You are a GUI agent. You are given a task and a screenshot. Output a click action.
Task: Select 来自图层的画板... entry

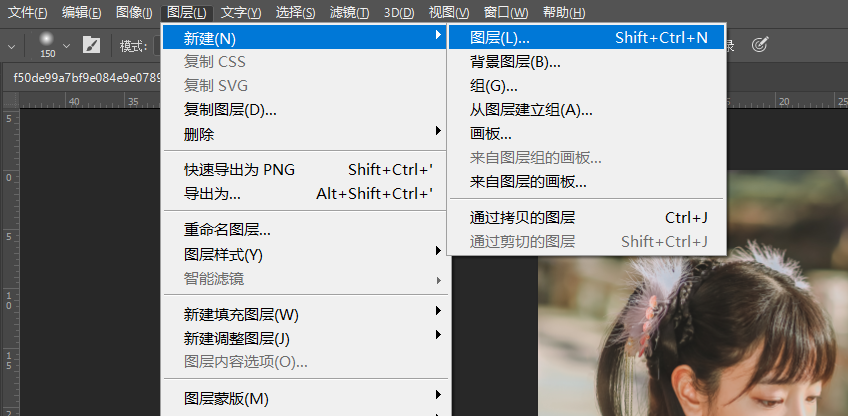(586, 182)
